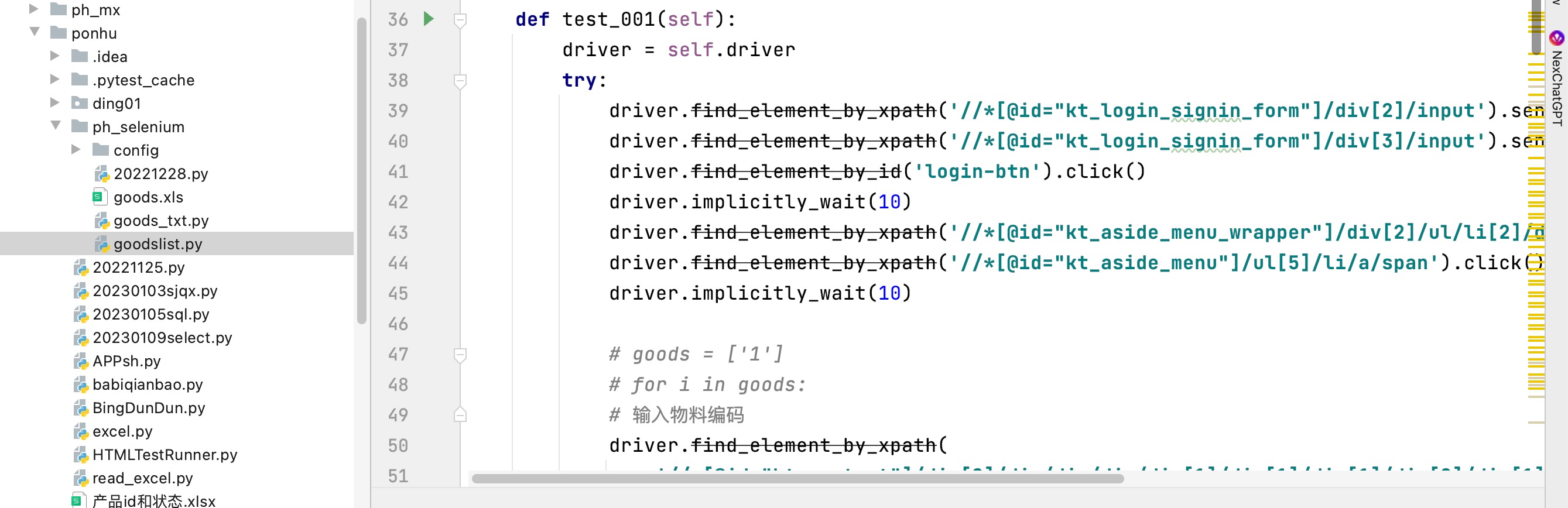Click the project tree vertical scrollbar
Viewport: 1568px width, 508px height.
click(362, 170)
